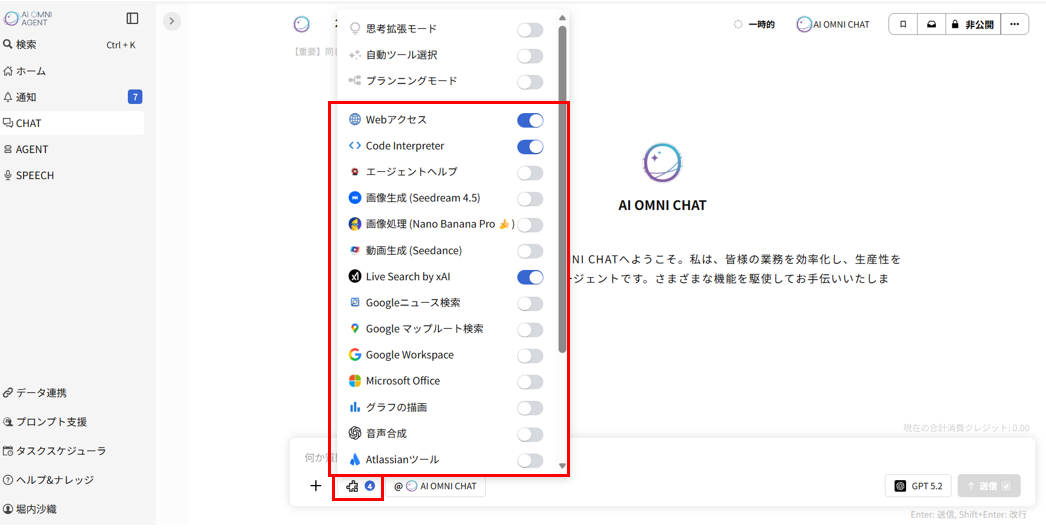Disable the Webアクセス switch
This screenshot has height=529, width=1046.
(x=530, y=121)
